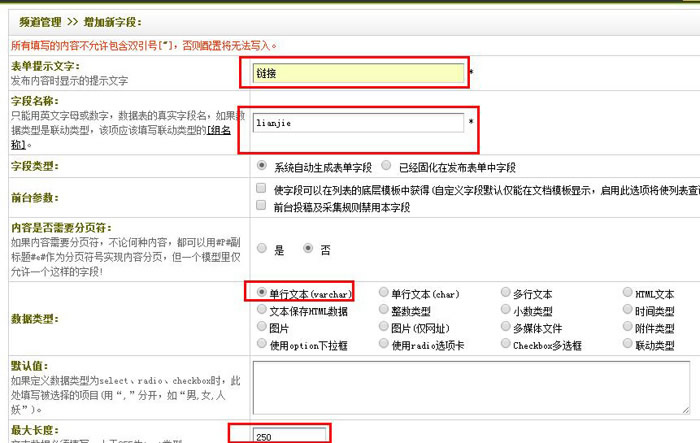Select 已经固化在发布表单中字段 radio option
The height and width of the screenshot is (443, 700).
click(386, 166)
